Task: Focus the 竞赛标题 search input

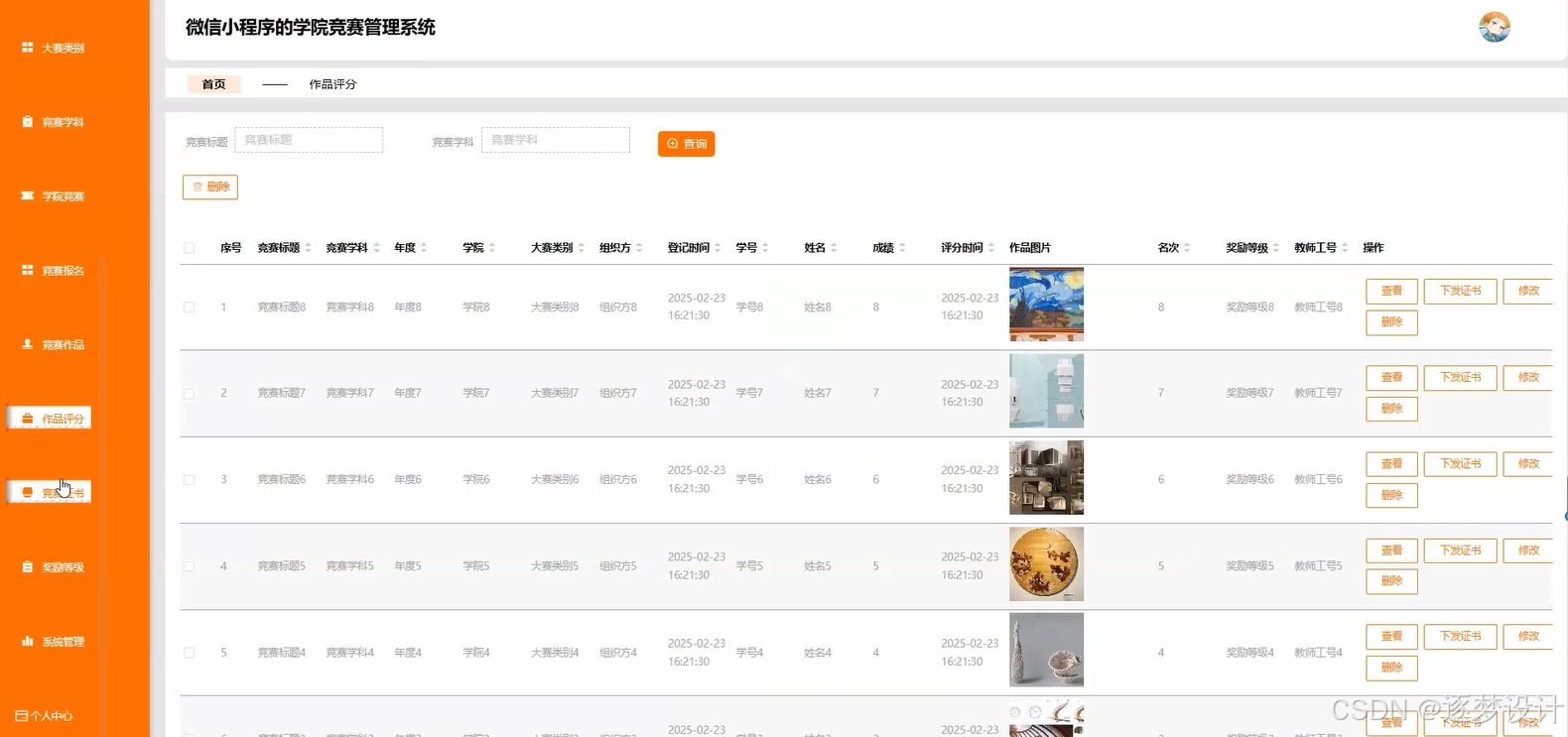Action: (x=309, y=140)
